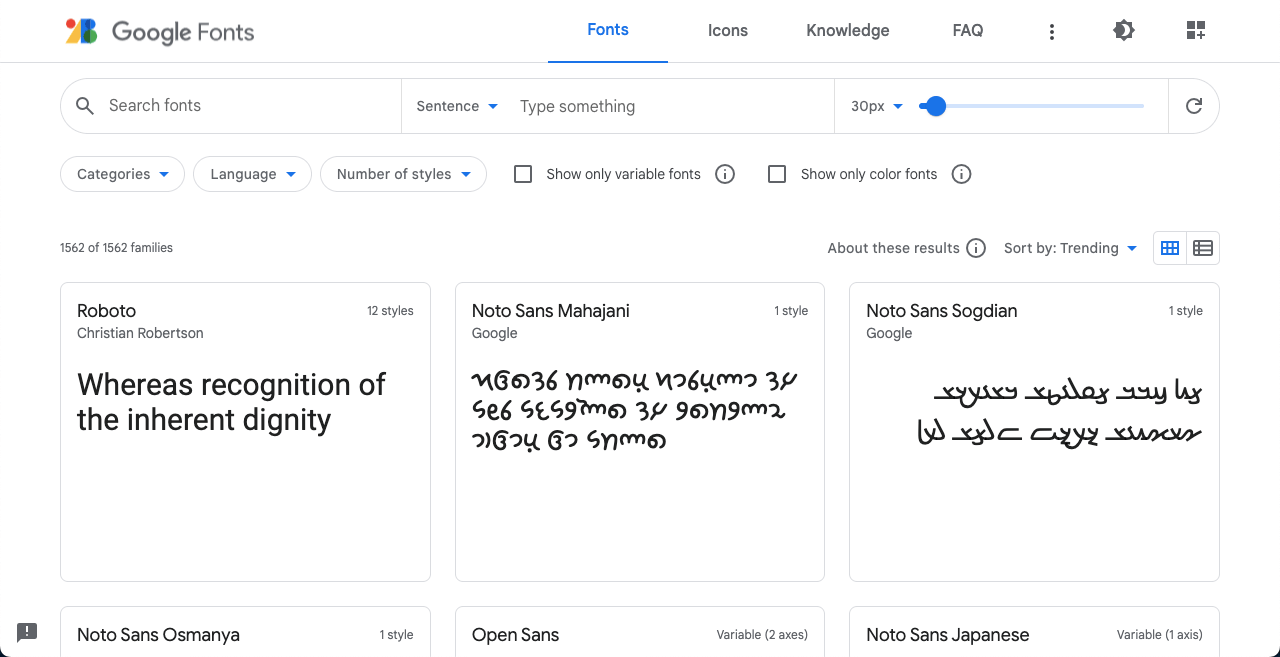Enable Show only color fonts
This screenshot has width=1280, height=657.
coord(776,174)
